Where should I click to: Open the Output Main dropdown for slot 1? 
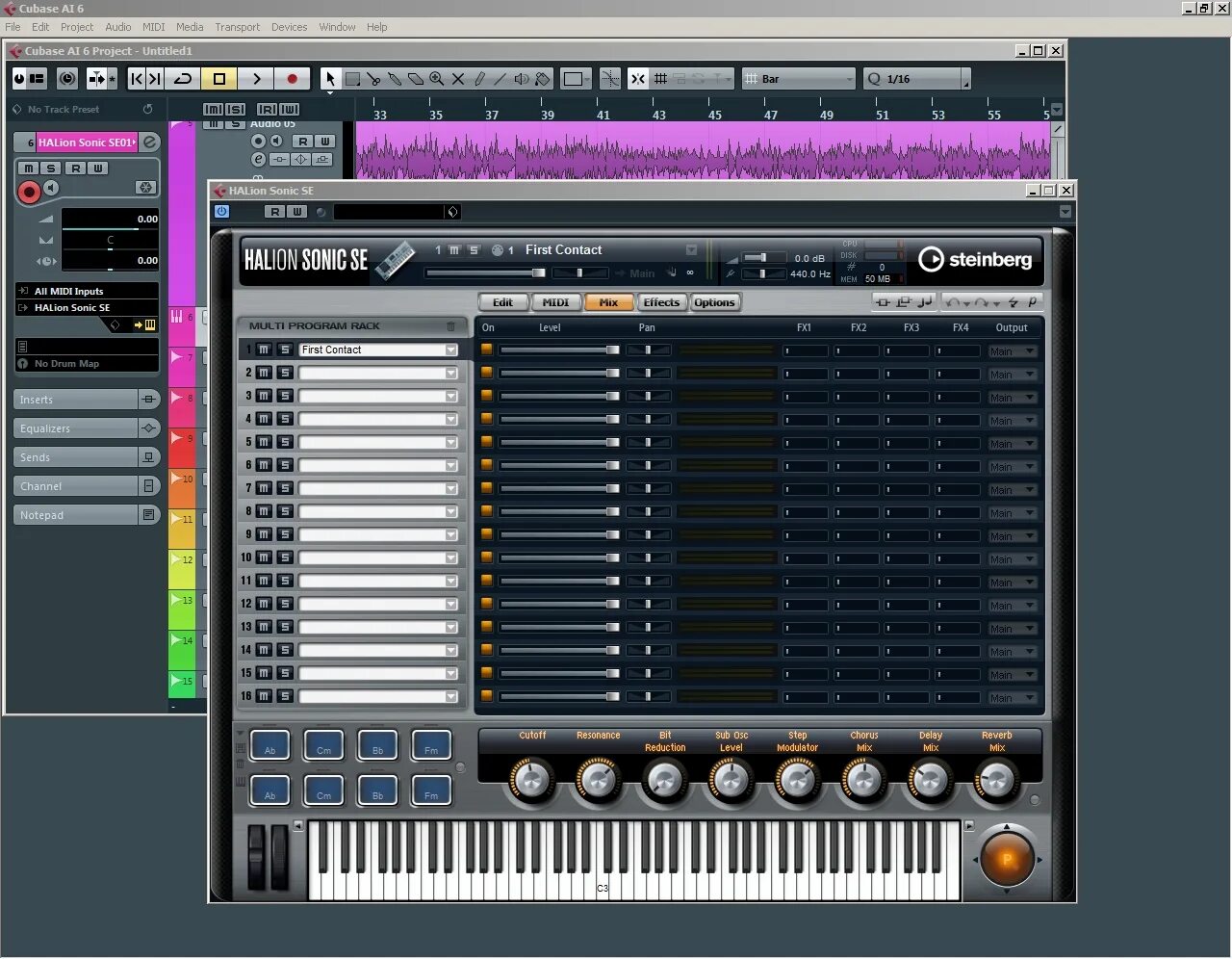pyautogui.click(x=1013, y=351)
